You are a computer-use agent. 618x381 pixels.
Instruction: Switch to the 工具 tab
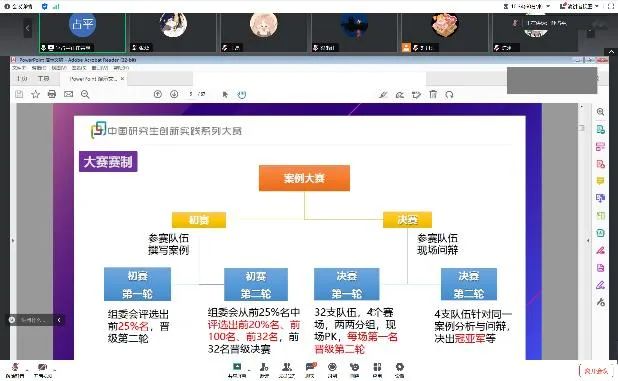point(43,78)
